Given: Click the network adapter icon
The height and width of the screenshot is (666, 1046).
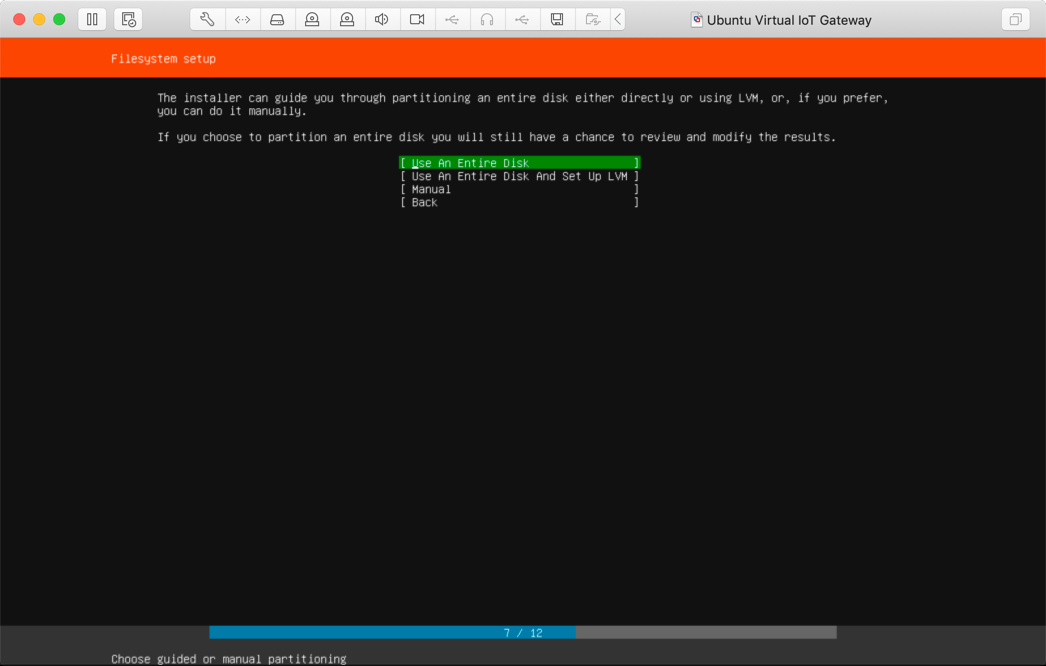Looking at the screenshot, I should click(243, 19).
